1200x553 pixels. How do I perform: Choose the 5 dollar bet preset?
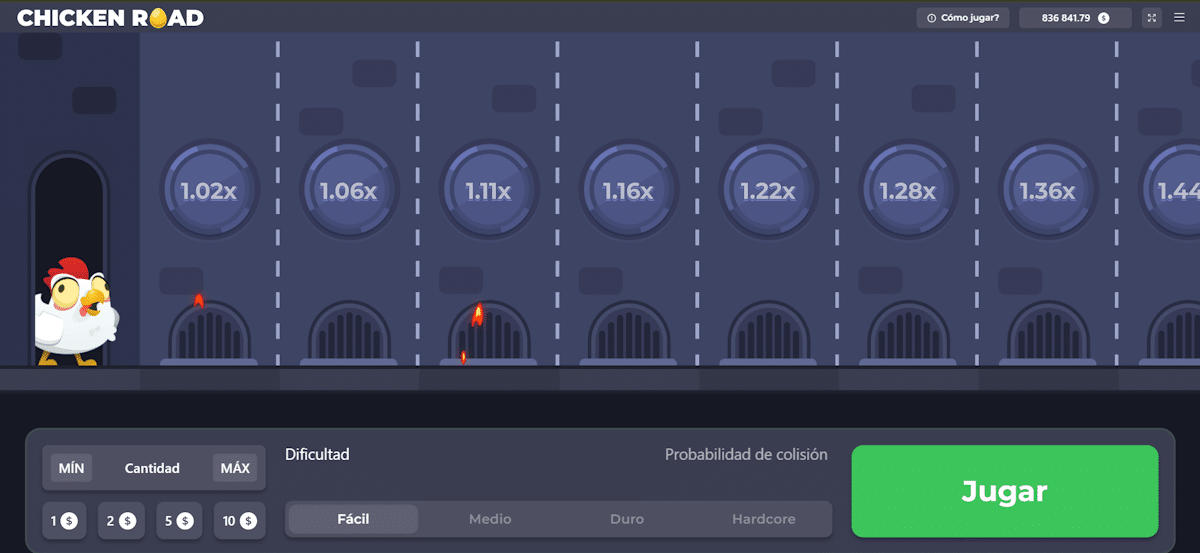tap(177, 521)
